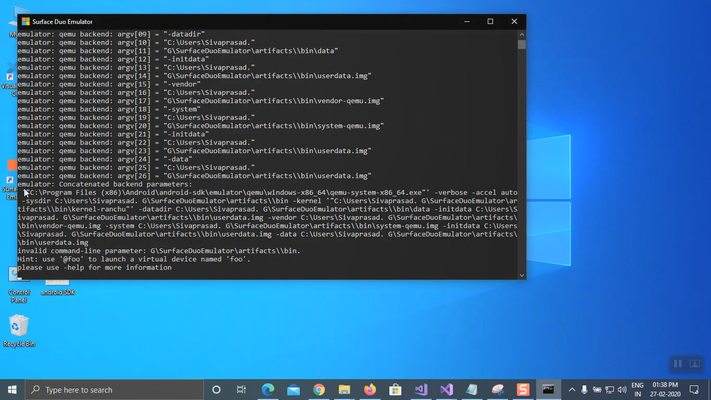Viewport: 711px width, 400px height.
Task: Click the argv[15] "-vendor" line
Action: pyautogui.click(x=109, y=84)
